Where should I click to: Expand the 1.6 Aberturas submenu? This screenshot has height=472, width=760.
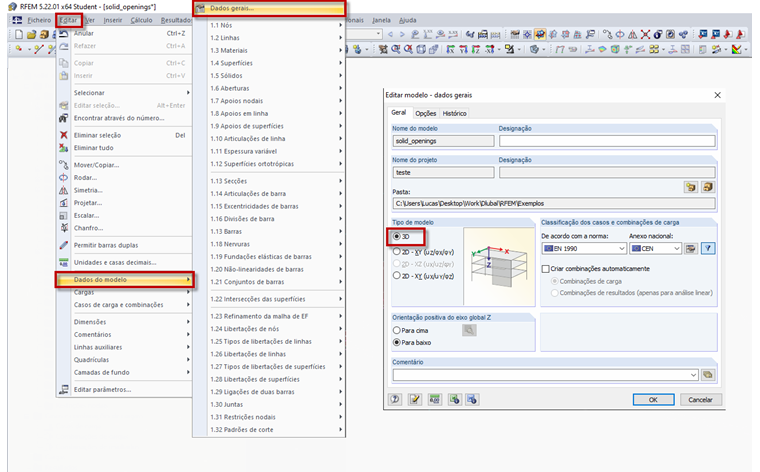pyautogui.click(x=275, y=88)
